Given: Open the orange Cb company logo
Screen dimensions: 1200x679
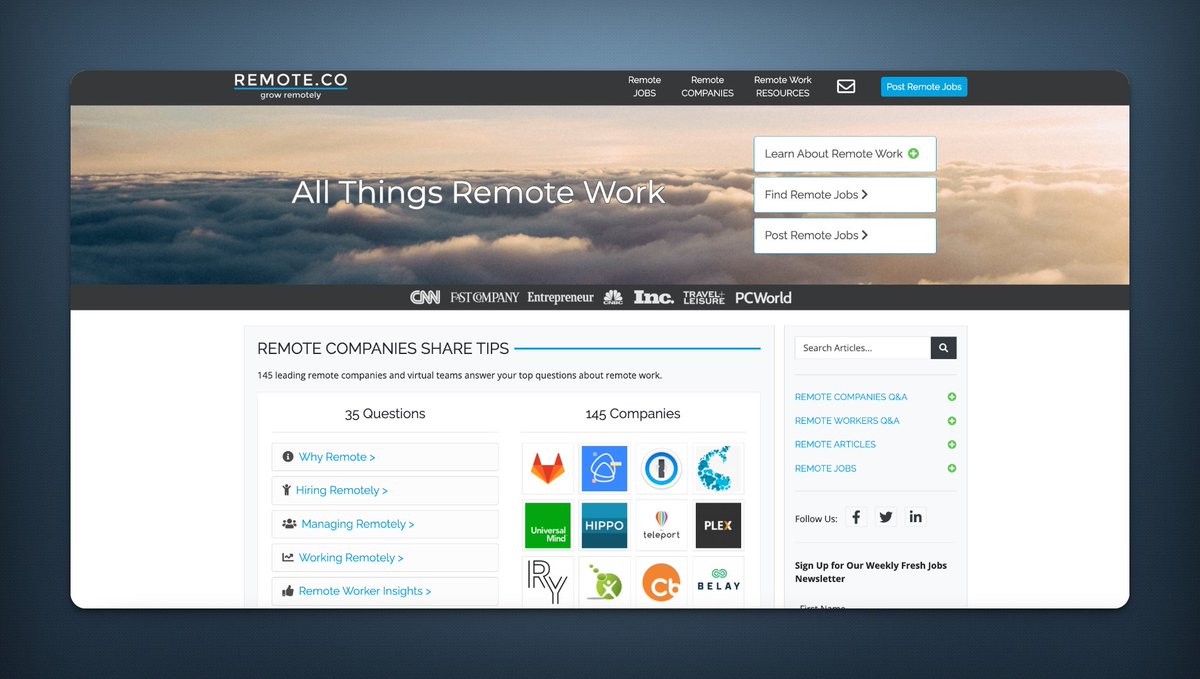Looking at the screenshot, I should (x=661, y=582).
